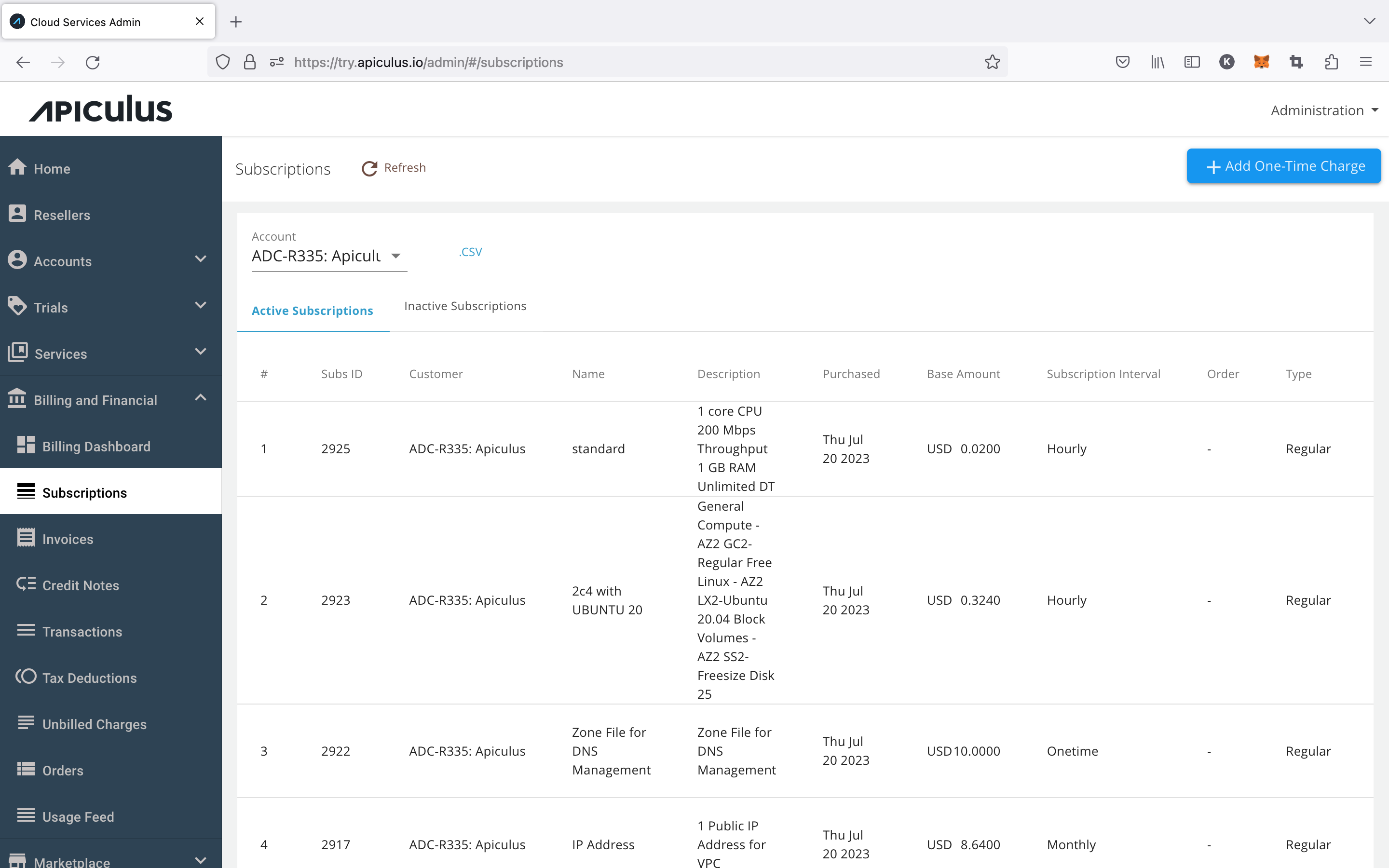Image resolution: width=1389 pixels, height=868 pixels.
Task: Open the Billing Dashboard
Action: point(96,446)
